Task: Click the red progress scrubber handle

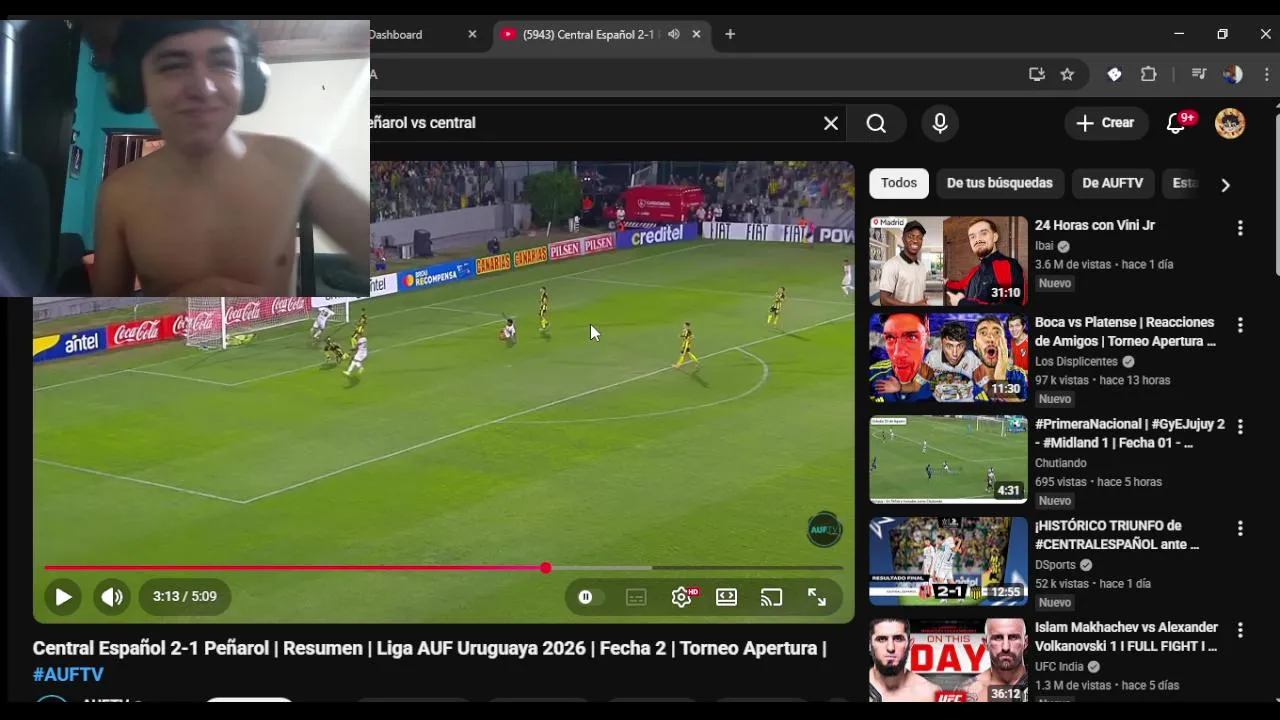Action: pyautogui.click(x=546, y=568)
